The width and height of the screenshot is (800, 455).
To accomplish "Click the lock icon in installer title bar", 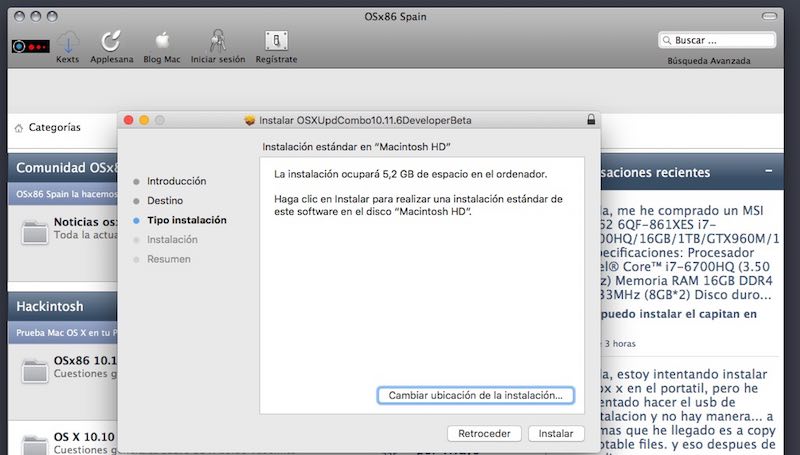I will [x=591, y=120].
